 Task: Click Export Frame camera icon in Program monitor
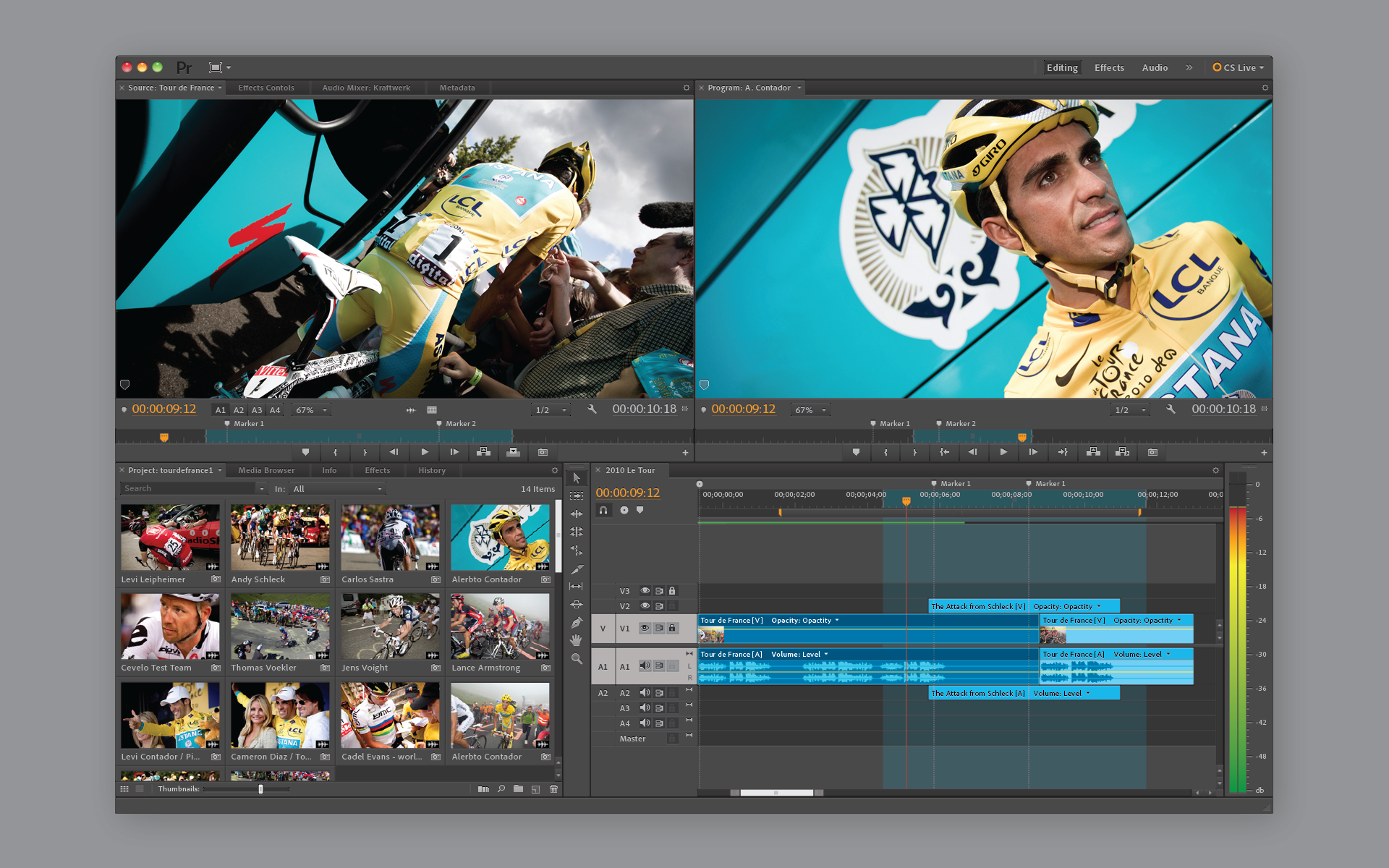click(x=1152, y=452)
